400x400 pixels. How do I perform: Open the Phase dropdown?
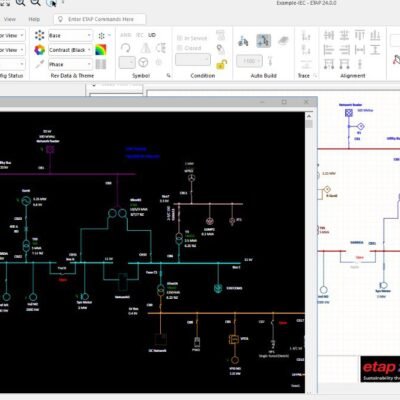(x=70, y=64)
